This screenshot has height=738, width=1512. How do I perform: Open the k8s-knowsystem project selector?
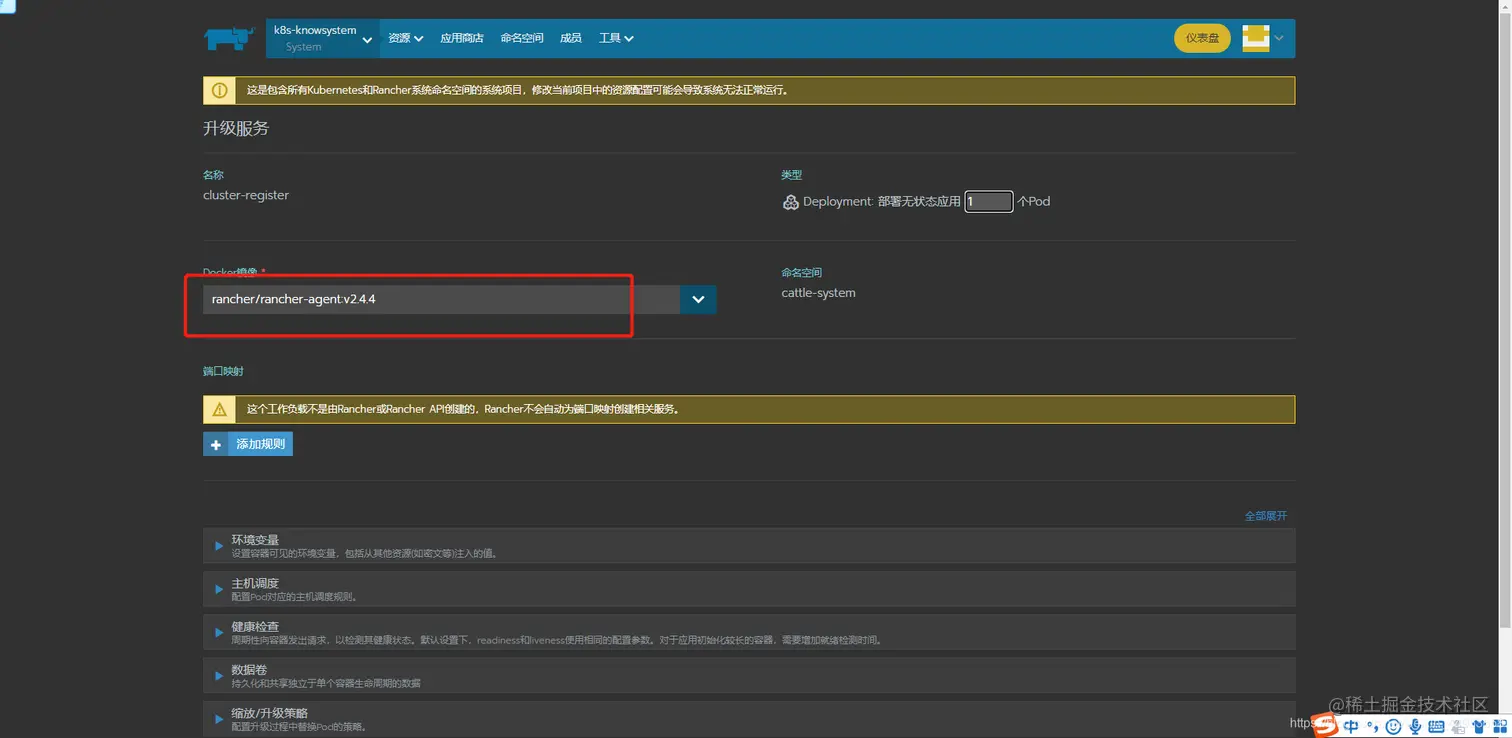323,38
